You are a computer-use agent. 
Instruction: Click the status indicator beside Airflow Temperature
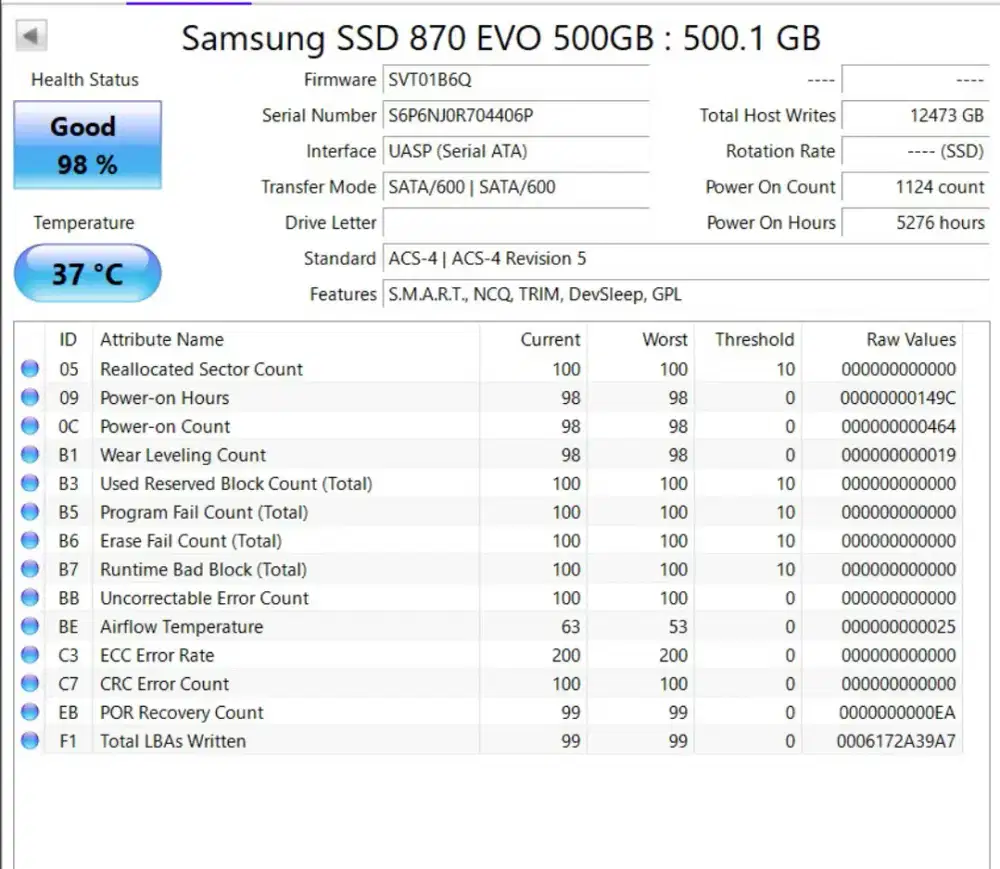pyautogui.click(x=32, y=627)
